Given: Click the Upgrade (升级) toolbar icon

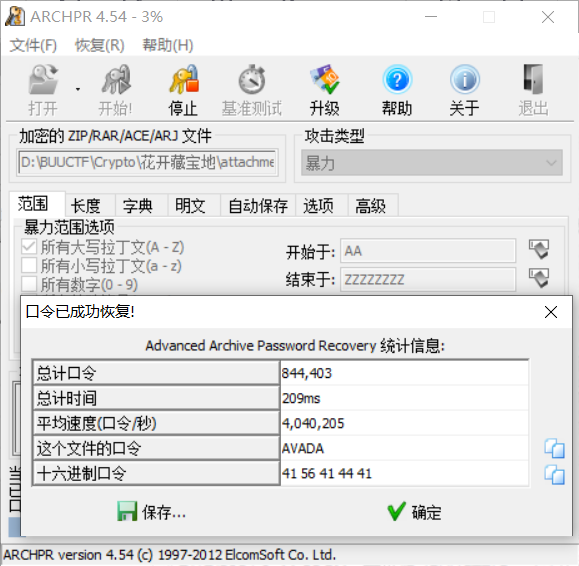Looking at the screenshot, I should click(x=324, y=79).
